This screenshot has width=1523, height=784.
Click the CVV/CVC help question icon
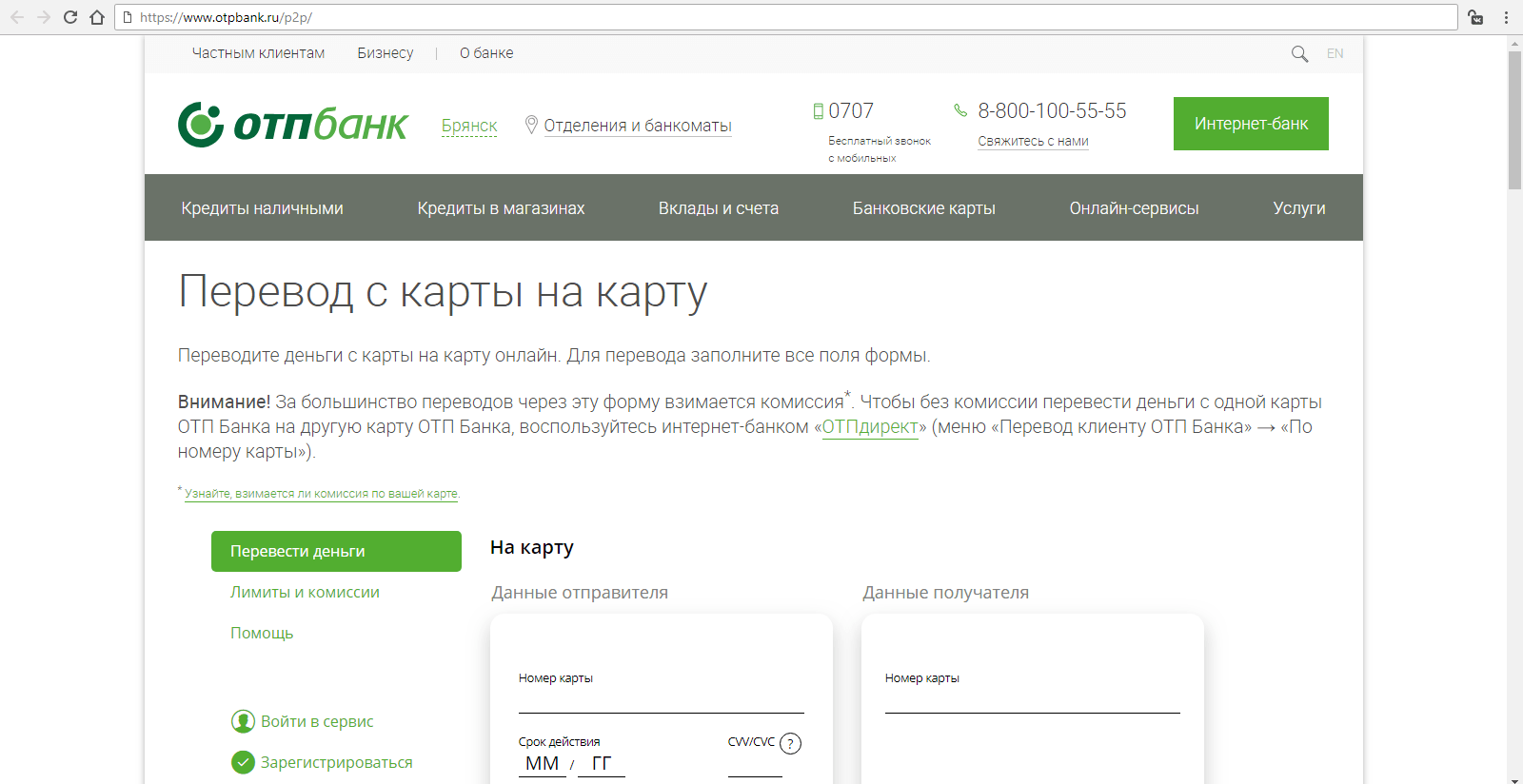[x=790, y=744]
